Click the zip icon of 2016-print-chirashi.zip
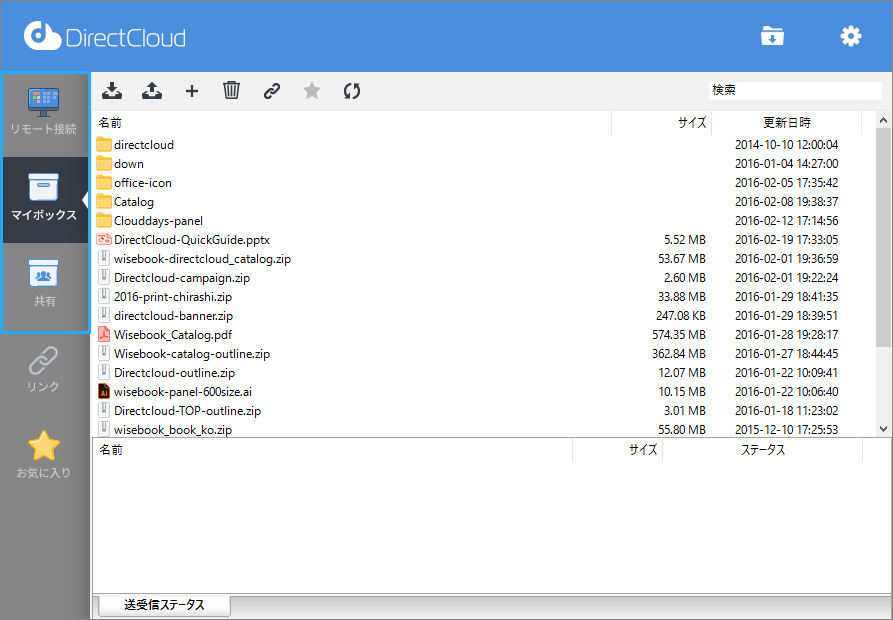 click(104, 296)
